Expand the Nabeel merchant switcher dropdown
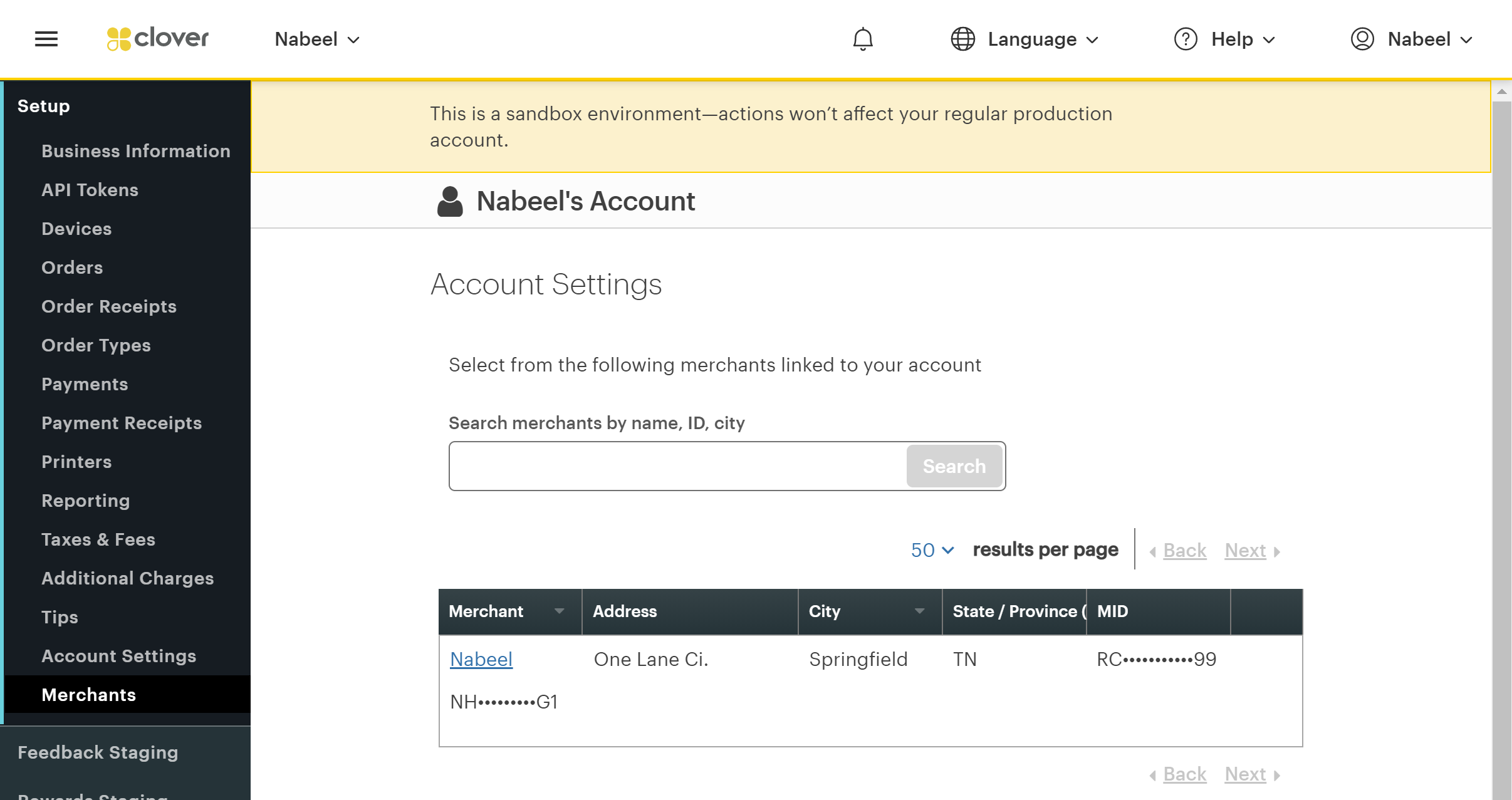1512x800 pixels. (317, 39)
